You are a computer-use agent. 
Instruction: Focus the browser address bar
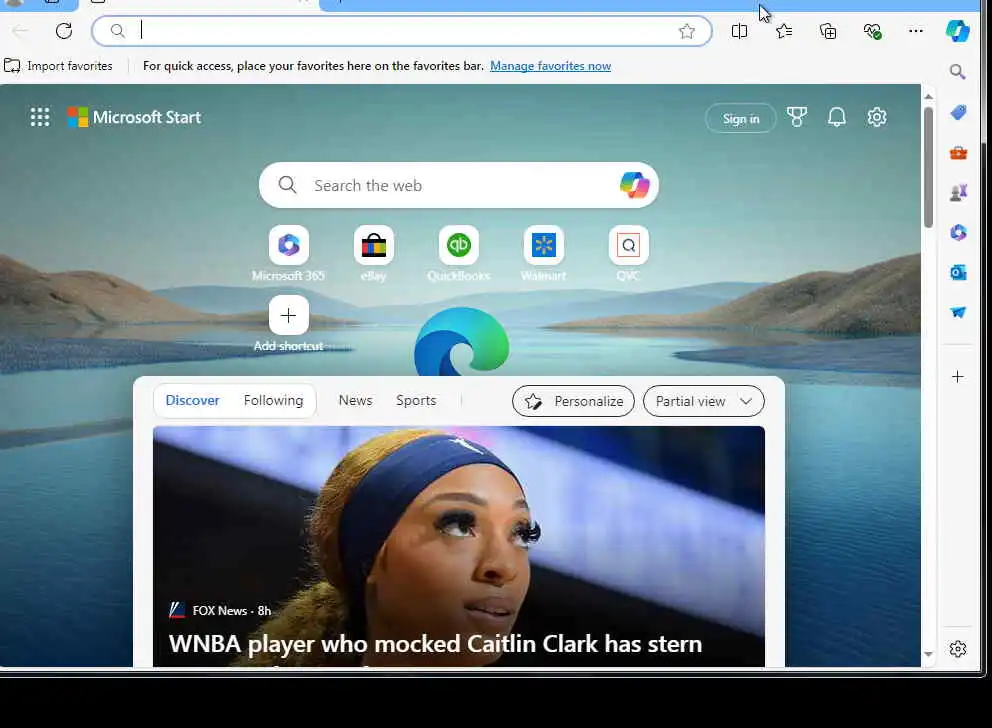tap(402, 31)
